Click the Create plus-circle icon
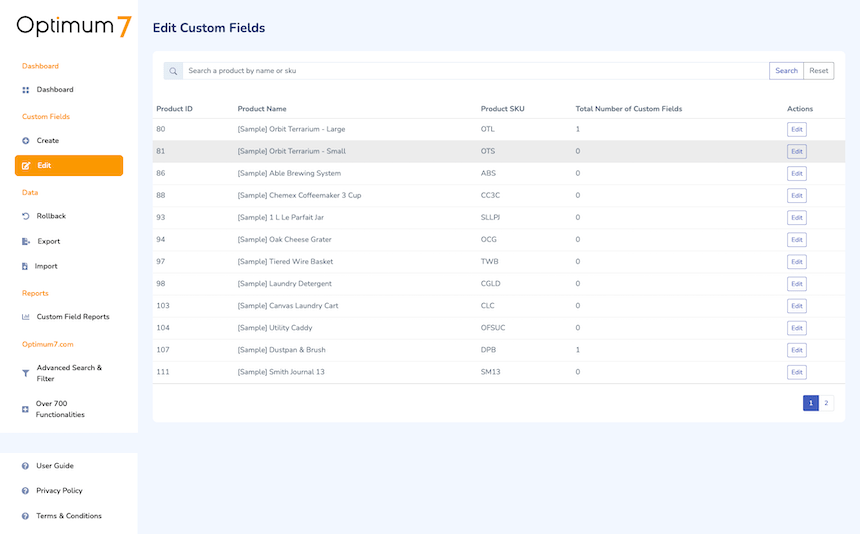Viewport: 860px width, 560px height. point(25,141)
